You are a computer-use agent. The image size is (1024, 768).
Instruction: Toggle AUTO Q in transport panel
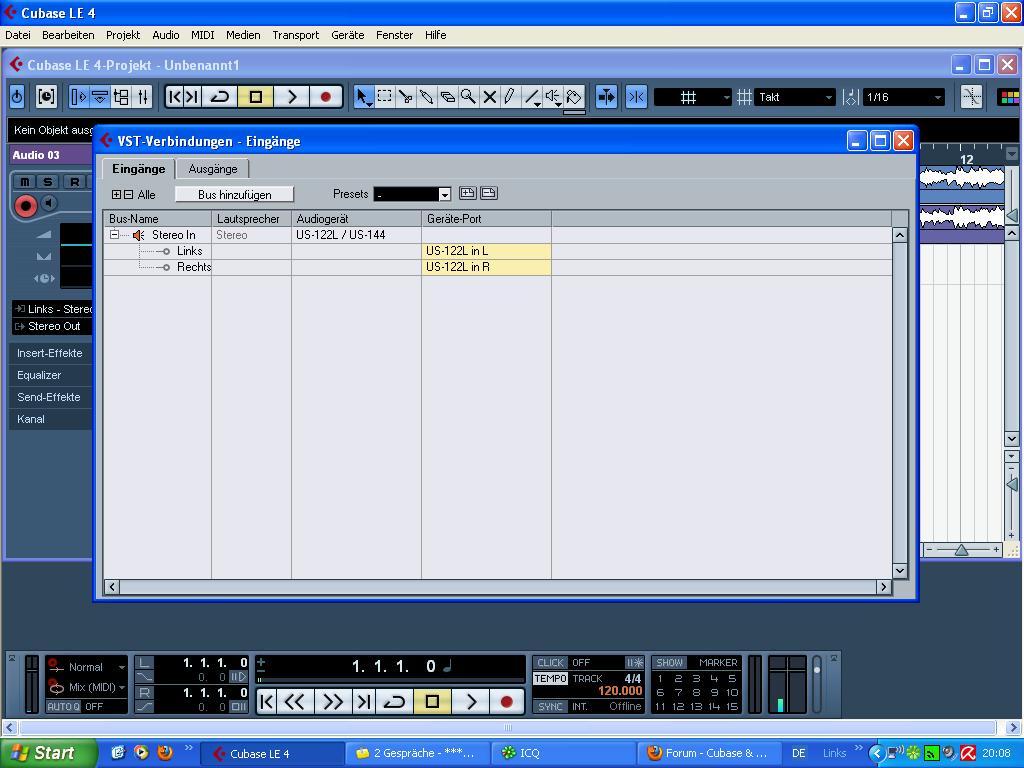63,707
